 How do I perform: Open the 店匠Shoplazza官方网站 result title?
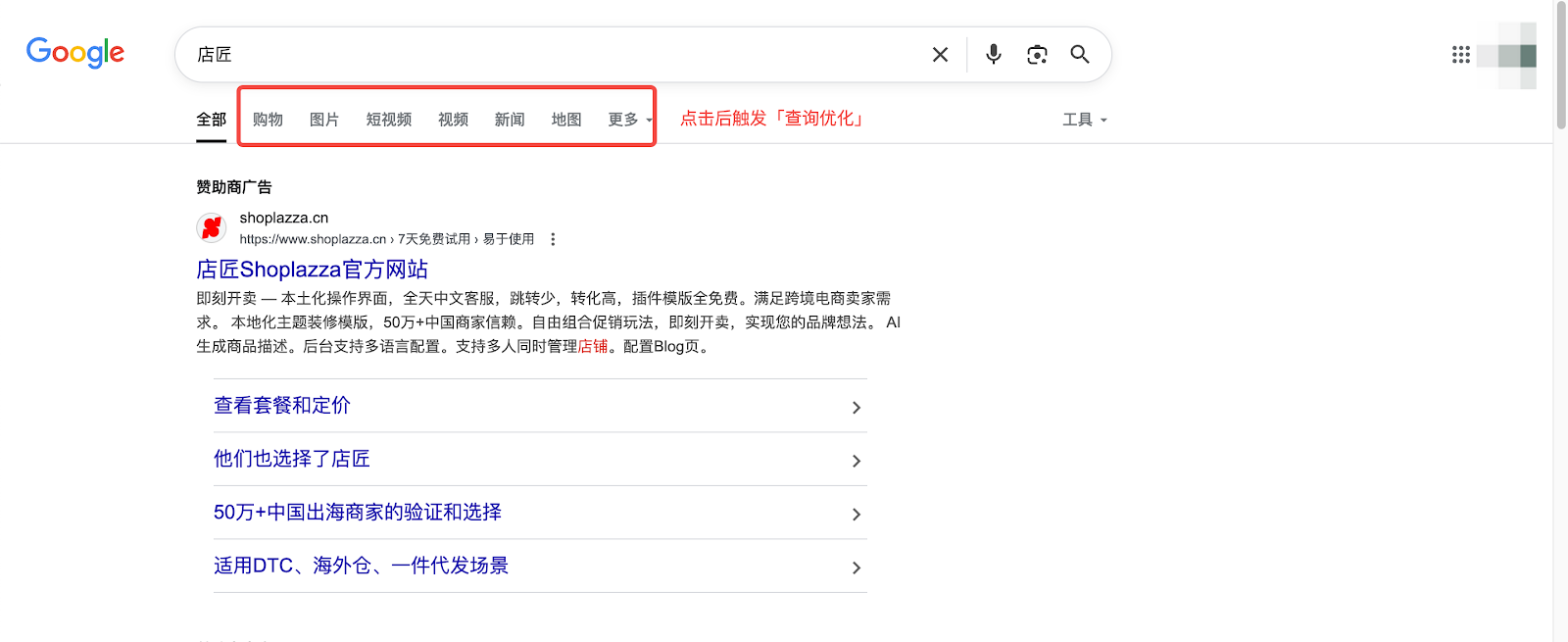tap(313, 270)
